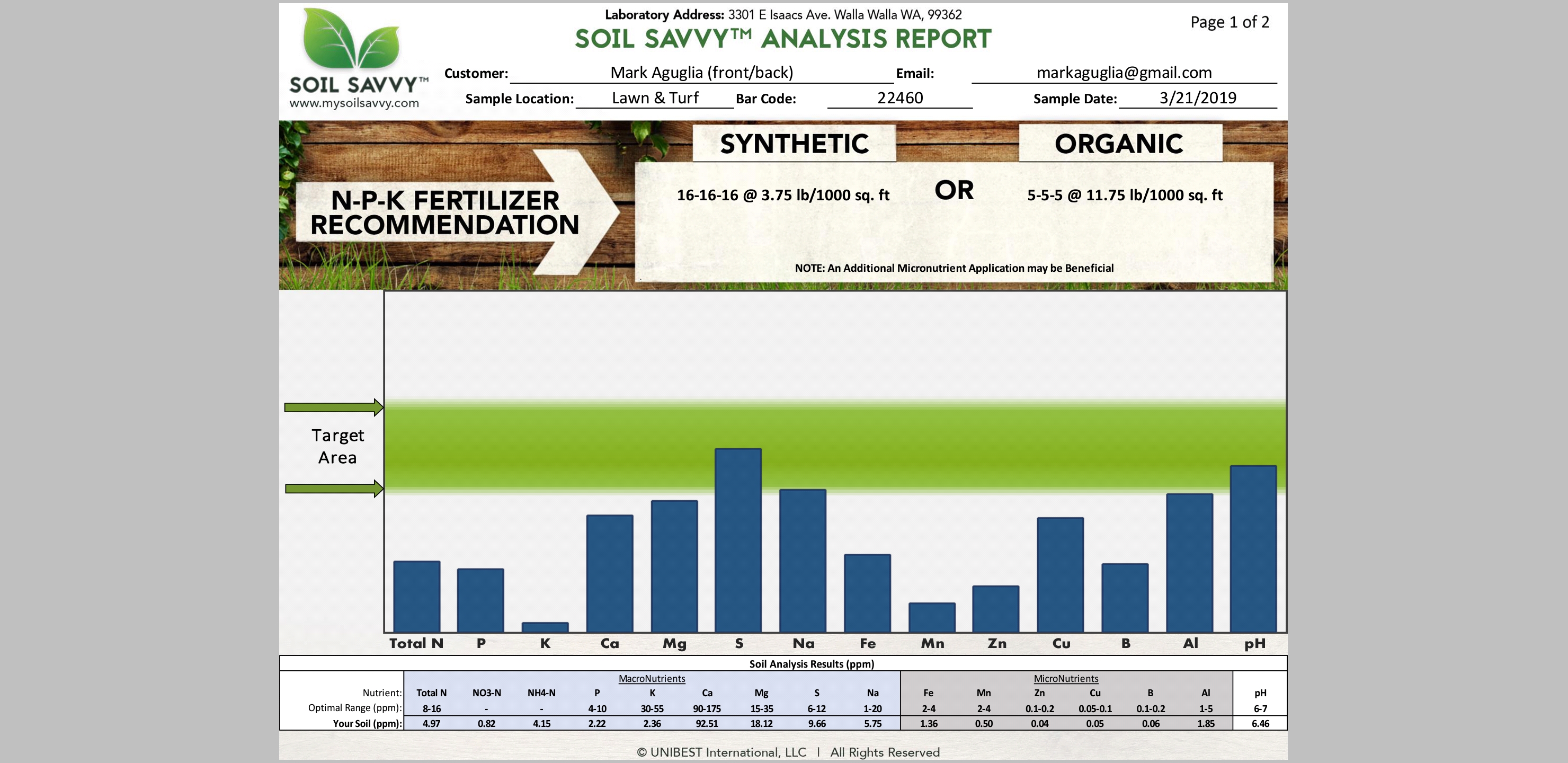
Task: Click the Soil Savvy leaf logo
Action: point(352,38)
